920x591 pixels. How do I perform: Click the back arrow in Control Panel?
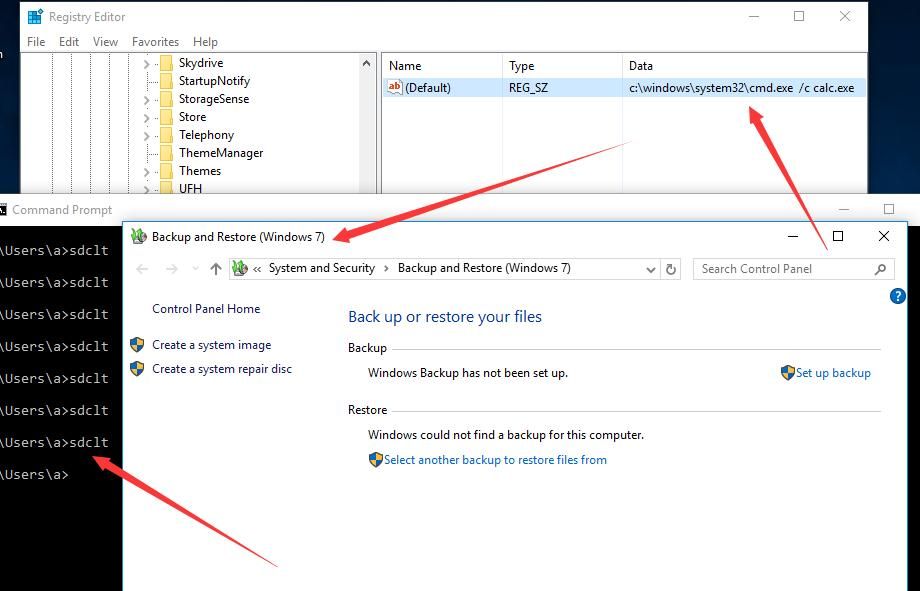[x=142, y=269]
